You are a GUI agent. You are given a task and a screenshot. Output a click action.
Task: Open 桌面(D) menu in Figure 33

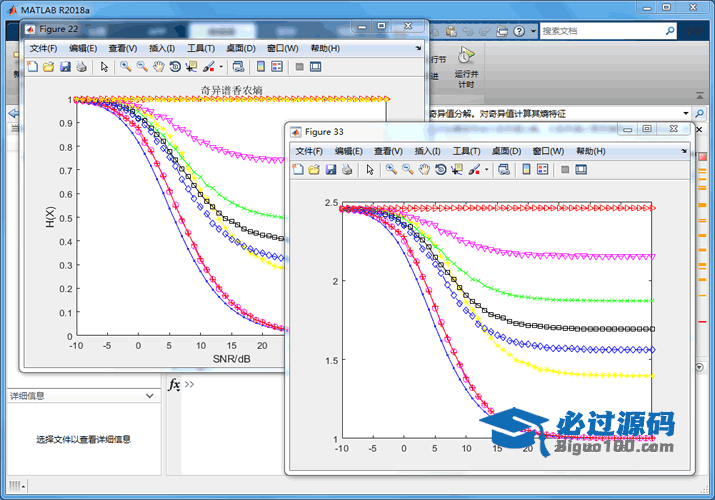point(506,151)
